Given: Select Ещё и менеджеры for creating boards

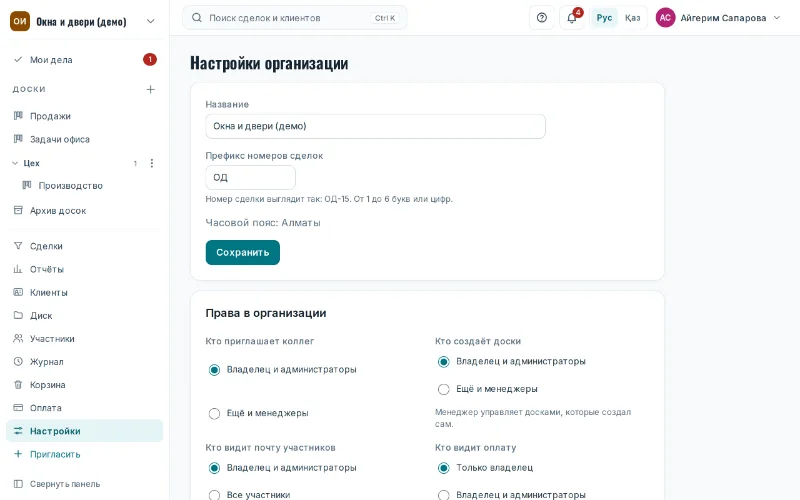Looking at the screenshot, I should point(444,389).
